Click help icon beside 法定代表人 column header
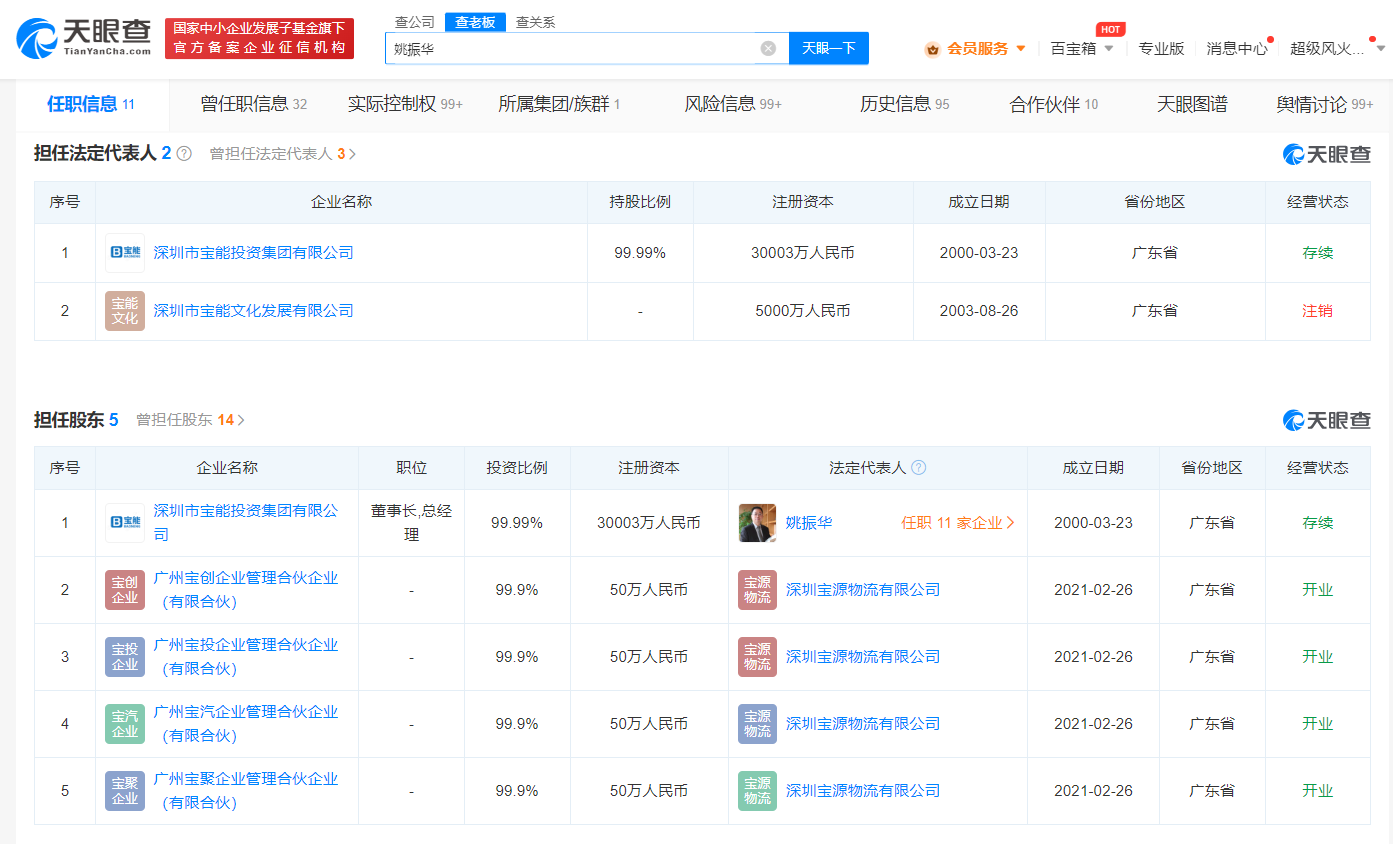This screenshot has height=844, width=1393. 919,468
